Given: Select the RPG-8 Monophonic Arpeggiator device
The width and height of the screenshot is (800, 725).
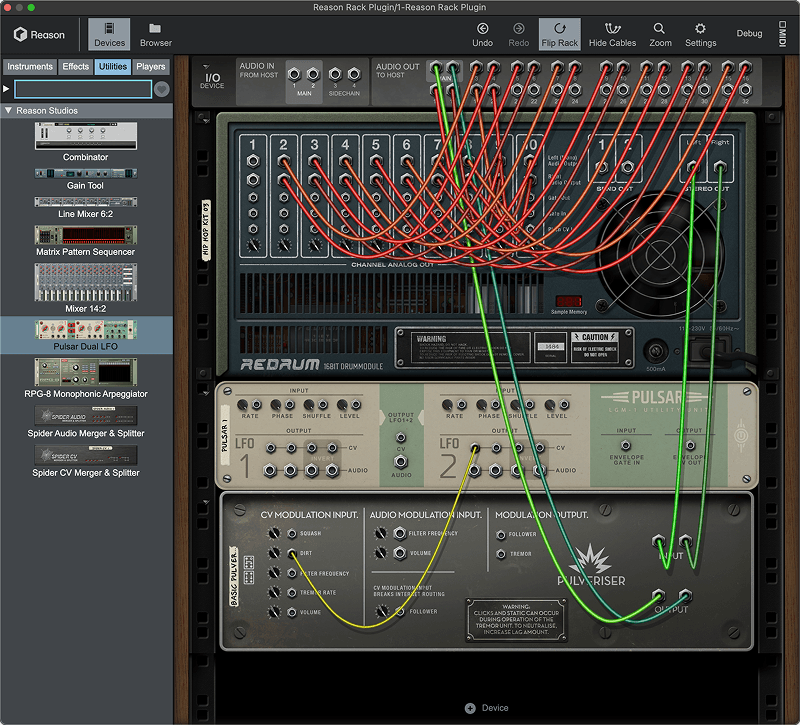Looking at the screenshot, I should 86,378.
